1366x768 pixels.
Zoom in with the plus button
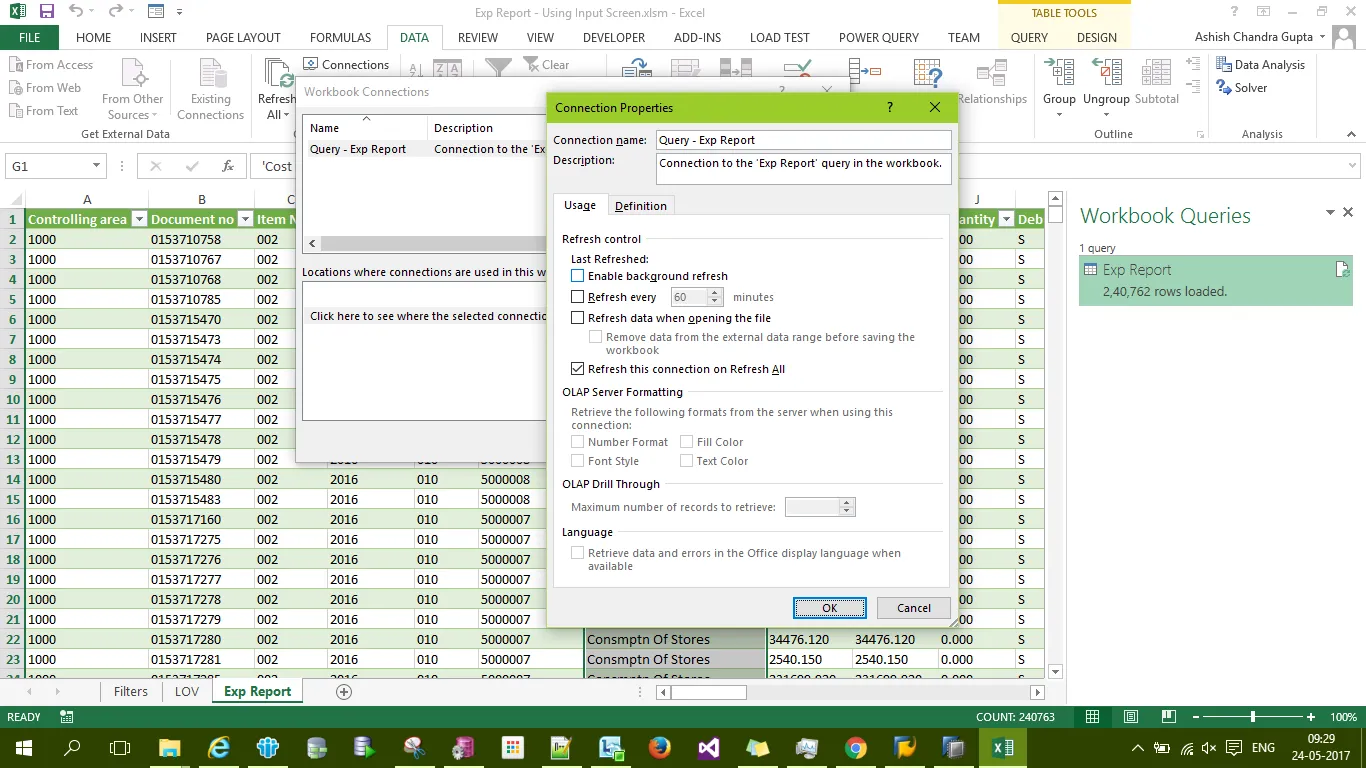[1311, 717]
